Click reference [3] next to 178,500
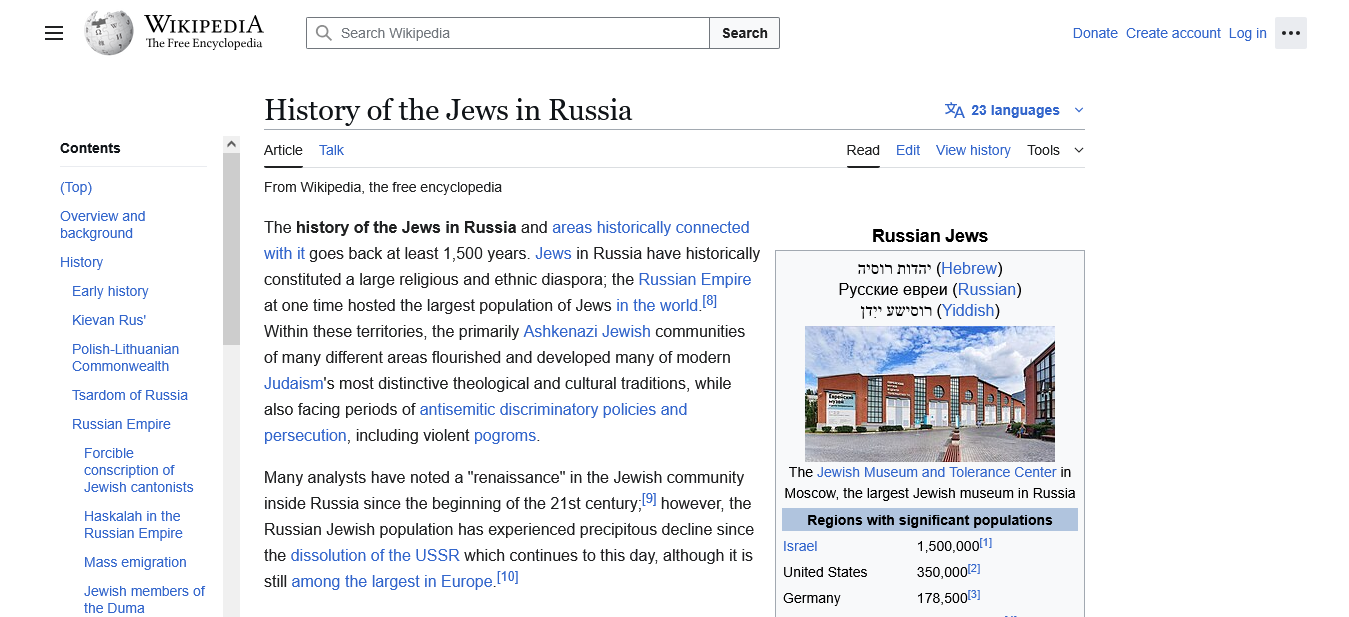 [x=974, y=594]
